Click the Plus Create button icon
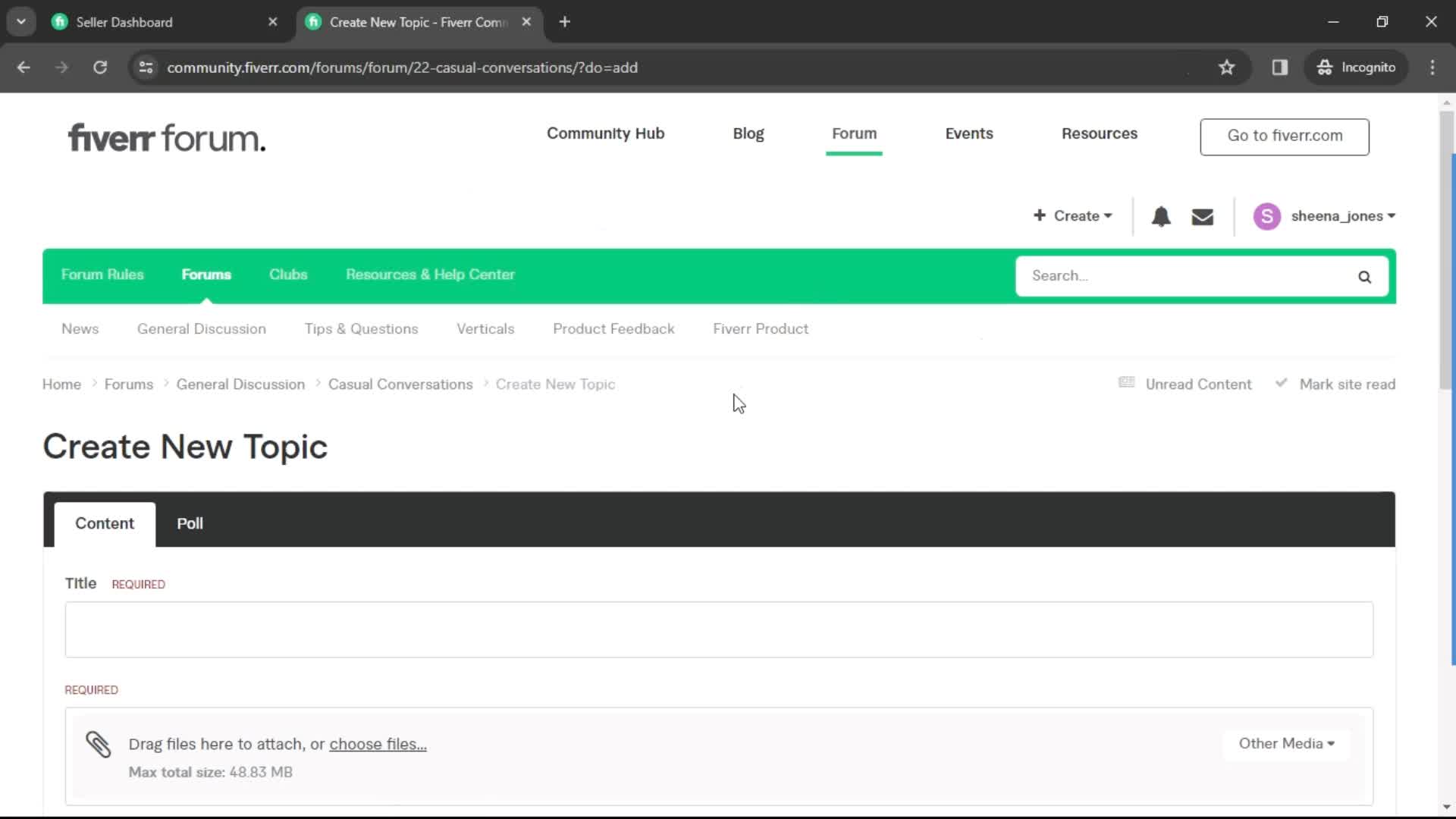The width and height of the screenshot is (1456, 819). pos(1040,216)
